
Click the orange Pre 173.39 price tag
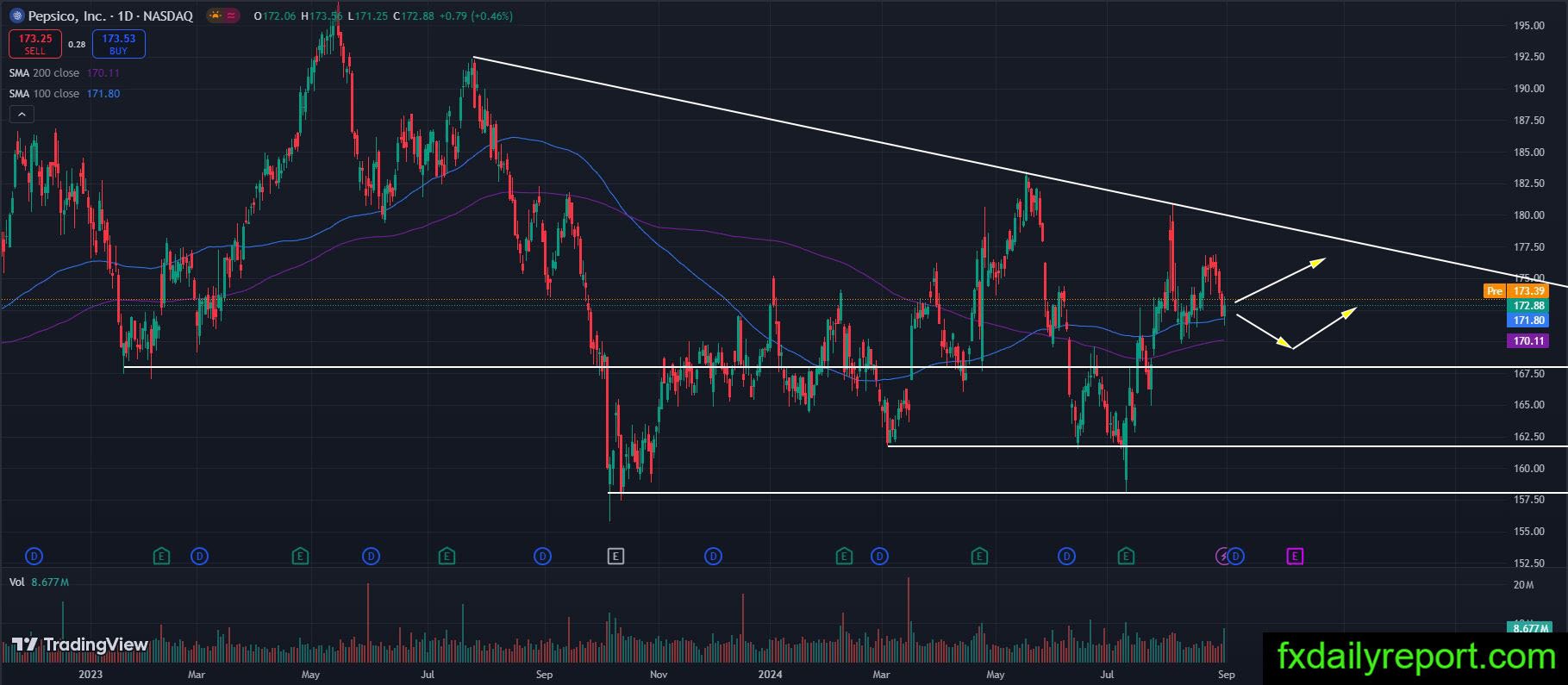[x=1515, y=291]
